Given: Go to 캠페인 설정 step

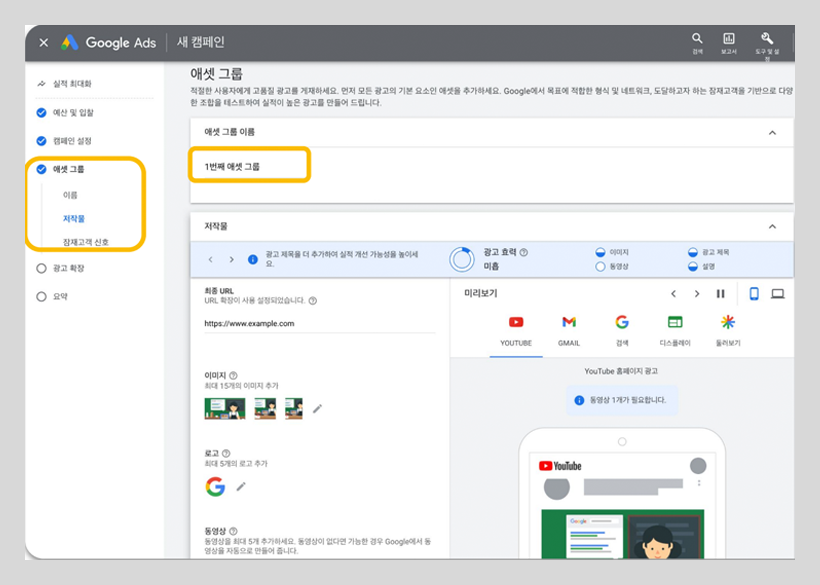Looking at the screenshot, I should pos(72,141).
